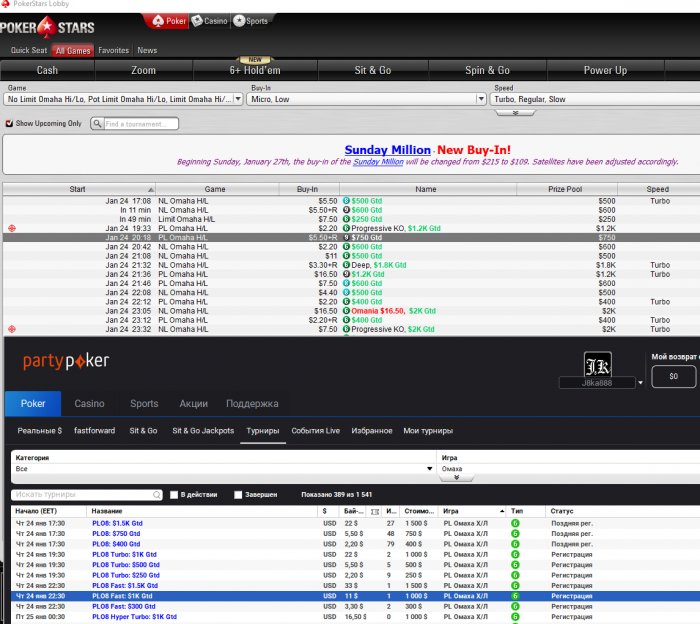Click the partypoker logo
700x624 pixels.
coord(66,361)
